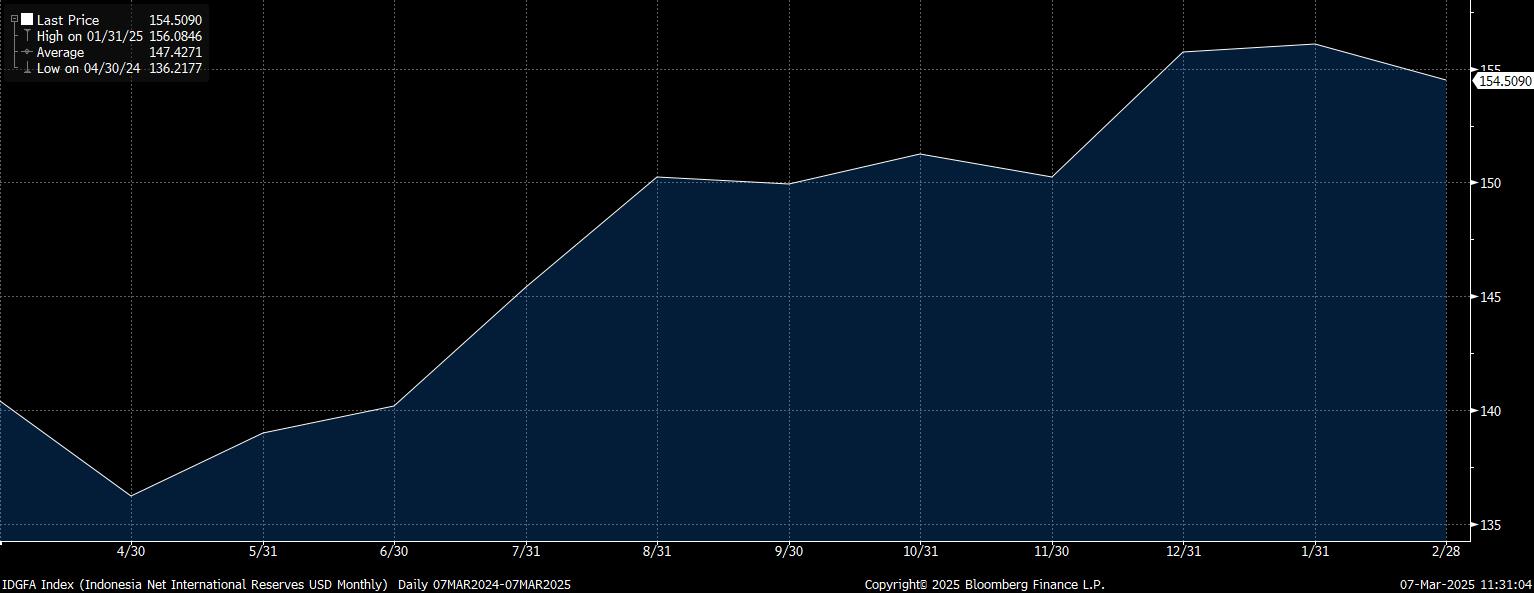Viewport: 1534px width, 593px height.
Task: Click the High marker icon in legend
Action: click(x=27, y=36)
